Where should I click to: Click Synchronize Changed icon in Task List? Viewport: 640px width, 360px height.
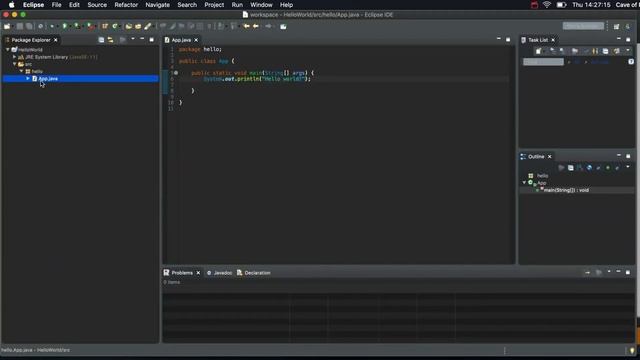tap(616, 51)
